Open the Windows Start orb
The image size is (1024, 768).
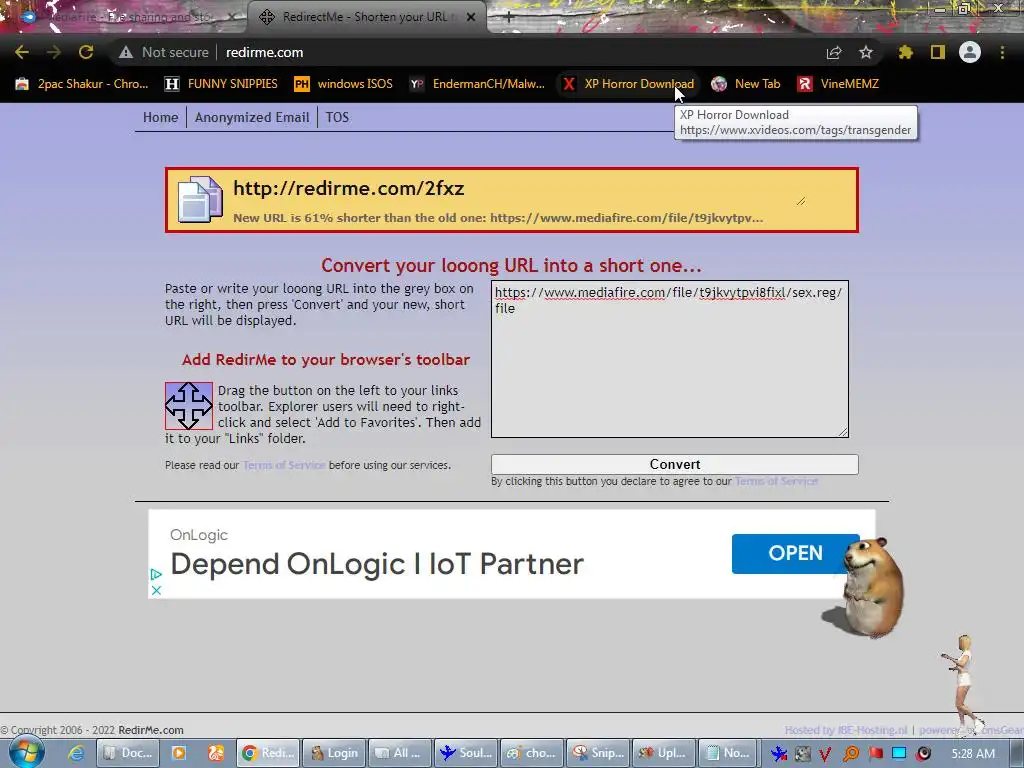[x=26, y=752]
